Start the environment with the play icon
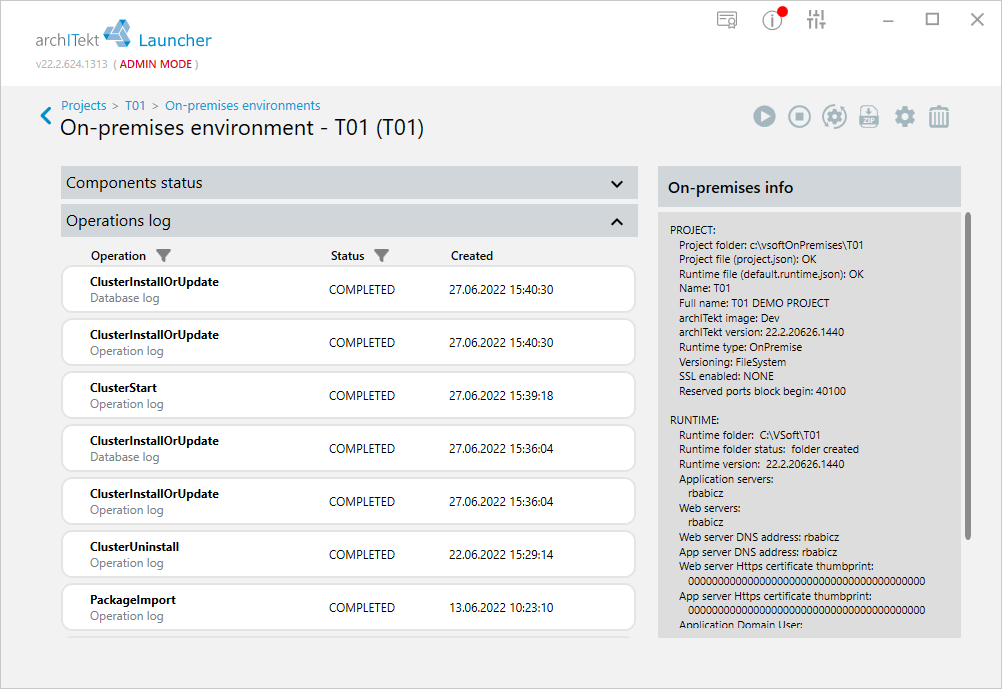Image resolution: width=1002 pixels, height=689 pixels. point(764,116)
